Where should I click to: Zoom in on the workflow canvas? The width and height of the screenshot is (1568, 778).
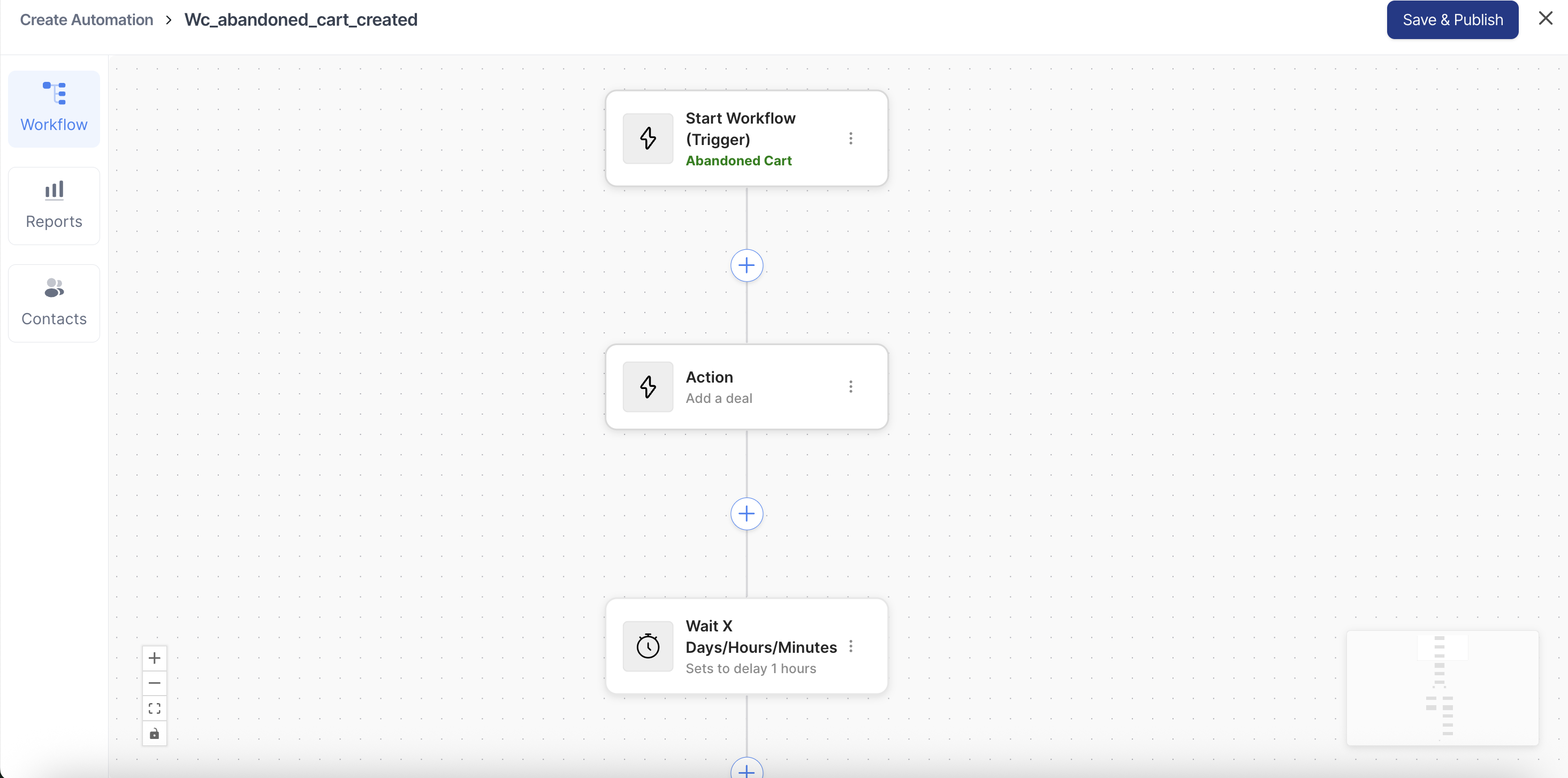(155, 658)
